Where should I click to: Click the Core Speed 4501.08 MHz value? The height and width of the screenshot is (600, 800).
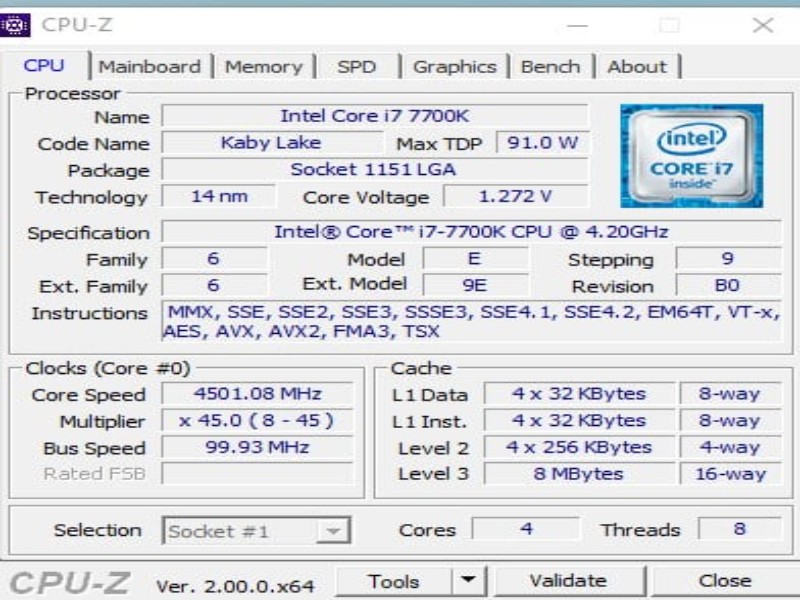point(257,393)
